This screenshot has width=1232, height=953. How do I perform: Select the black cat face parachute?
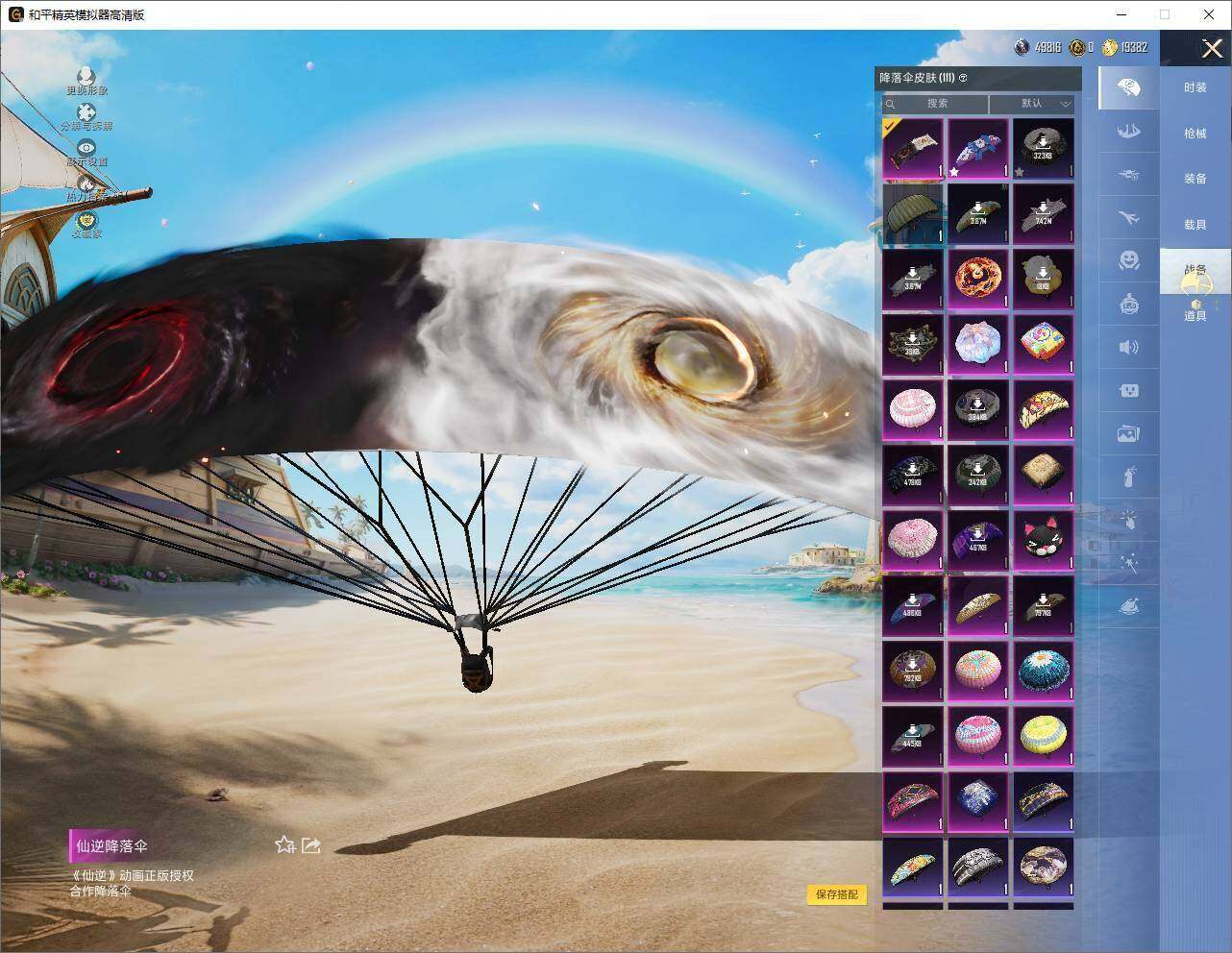(x=1044, y=540)
